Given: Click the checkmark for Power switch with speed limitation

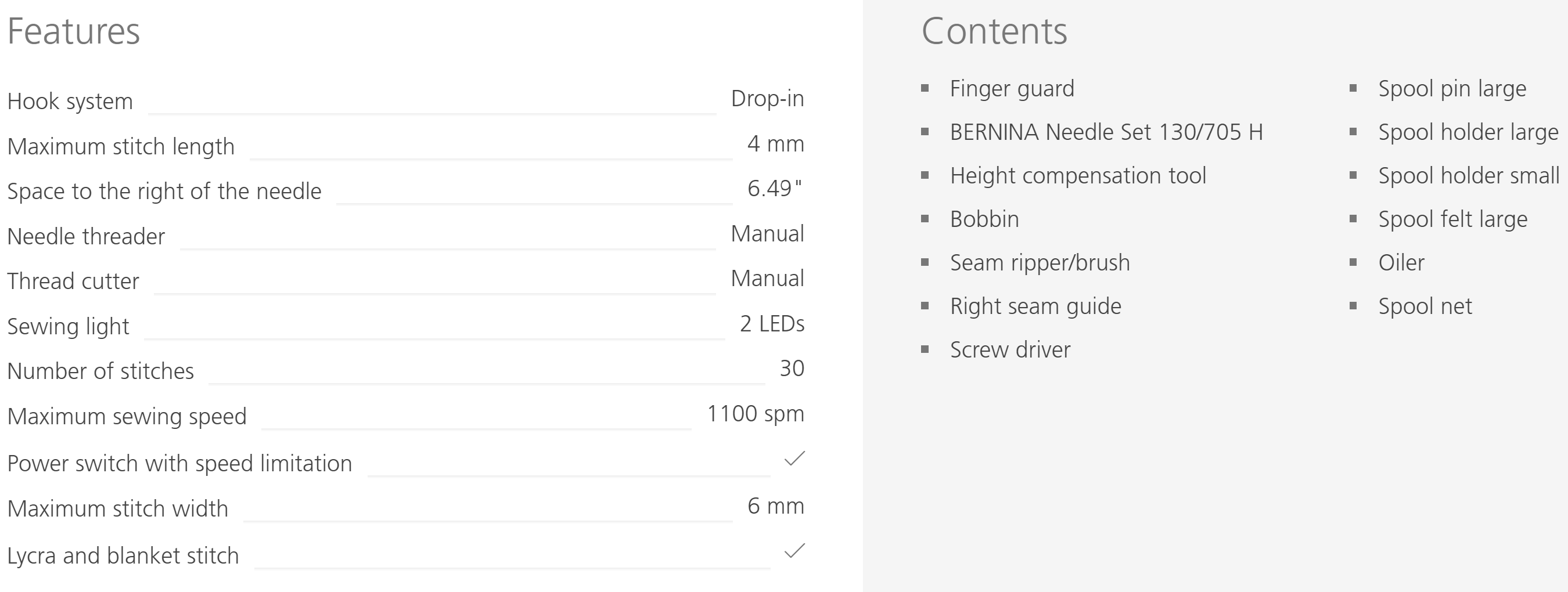Looking at the screenshot, I should (x=794, y=459).
